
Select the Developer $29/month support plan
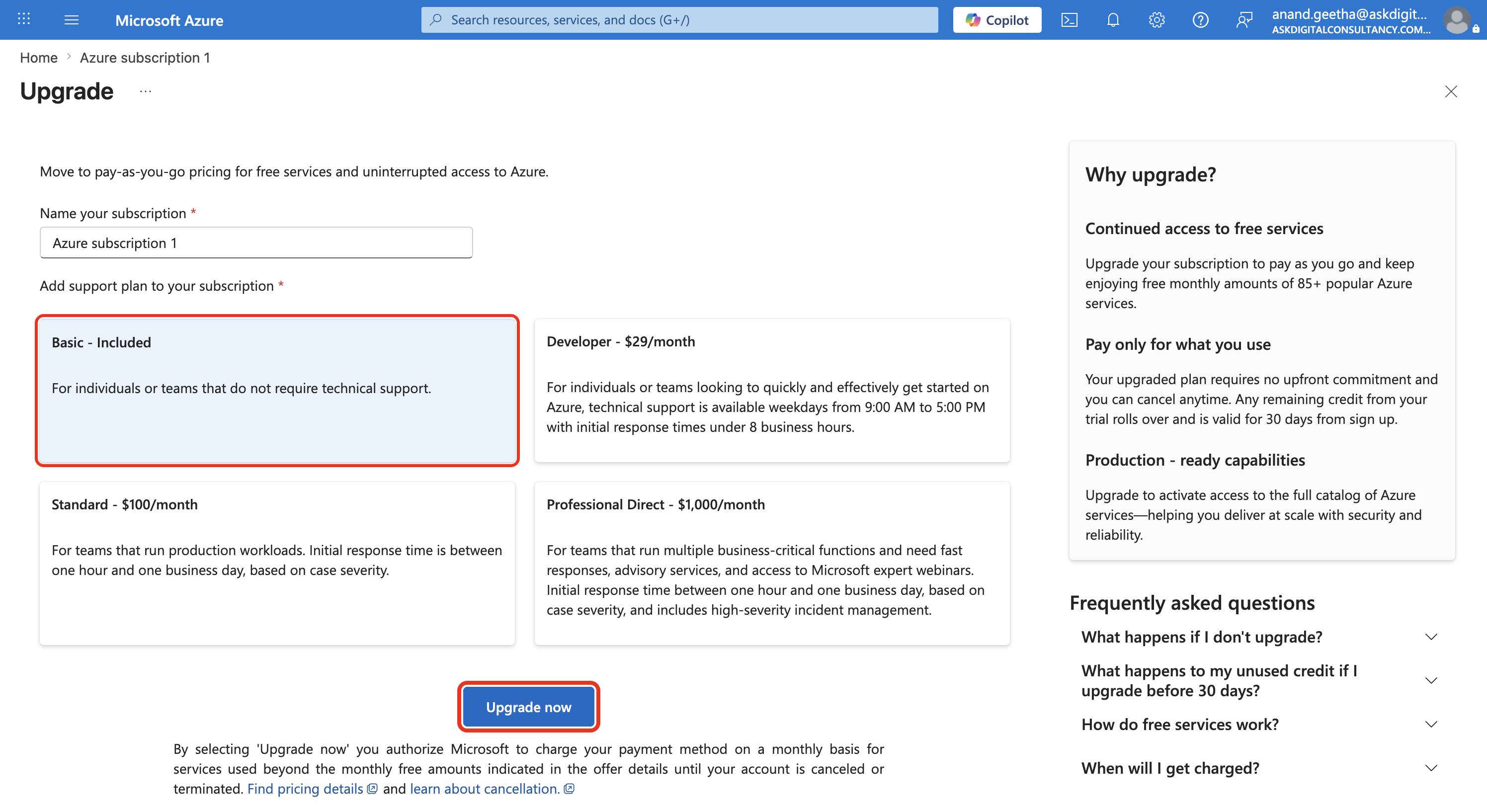pyautogui.click(x=772, y=390)
